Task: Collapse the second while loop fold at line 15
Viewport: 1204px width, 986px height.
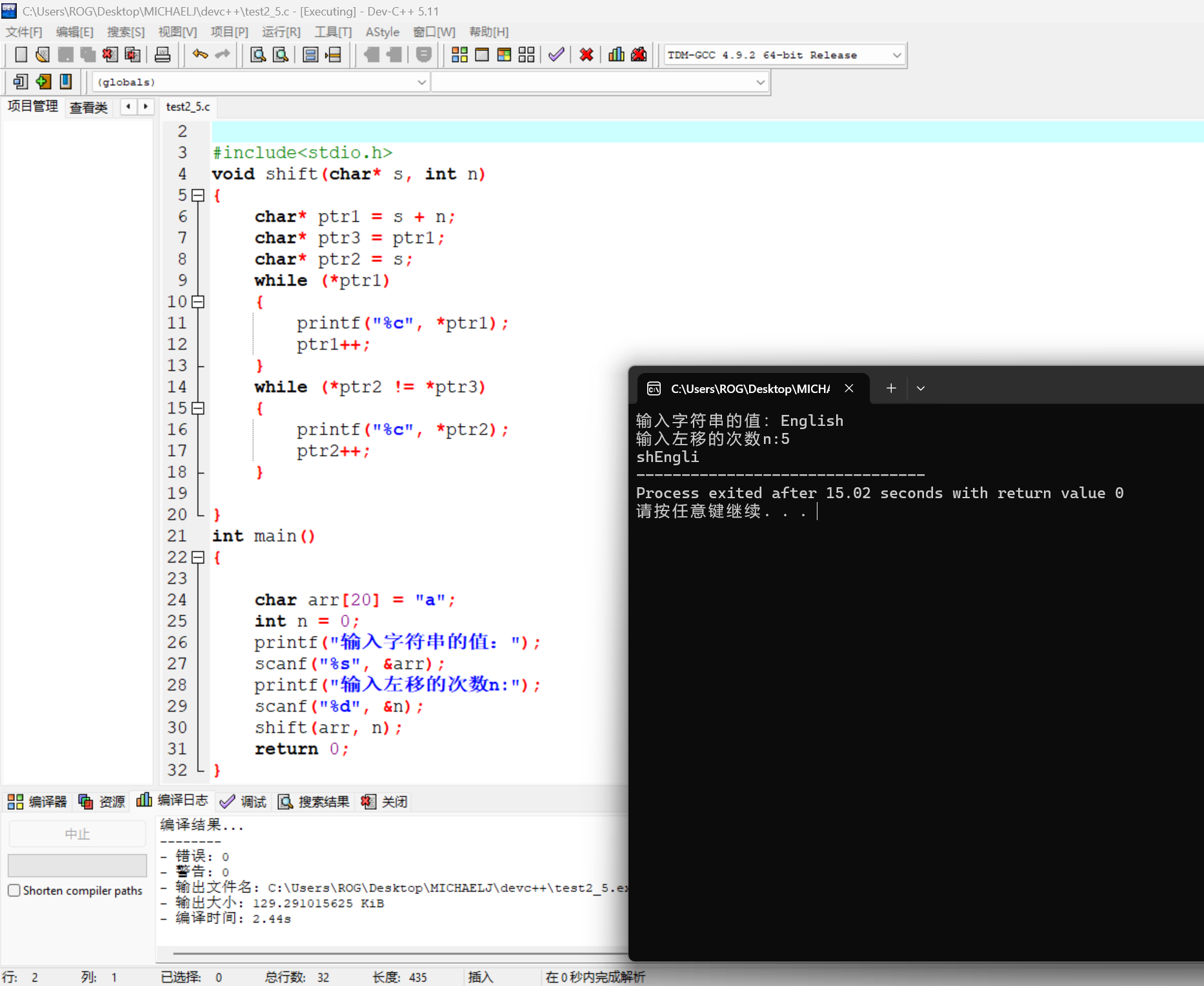Action: click(198, 408)
